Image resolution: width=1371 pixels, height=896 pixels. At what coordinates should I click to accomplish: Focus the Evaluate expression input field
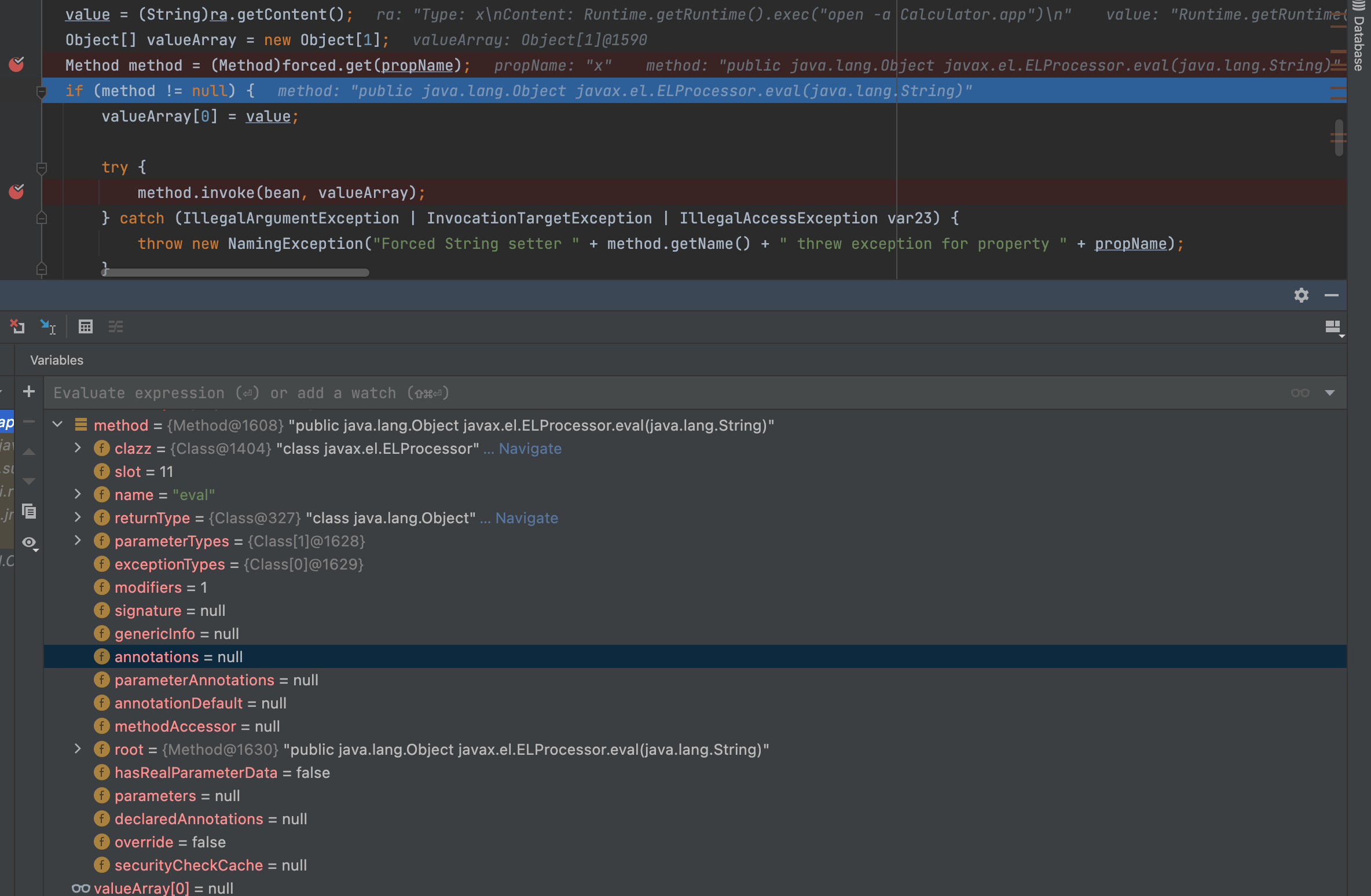666,393
